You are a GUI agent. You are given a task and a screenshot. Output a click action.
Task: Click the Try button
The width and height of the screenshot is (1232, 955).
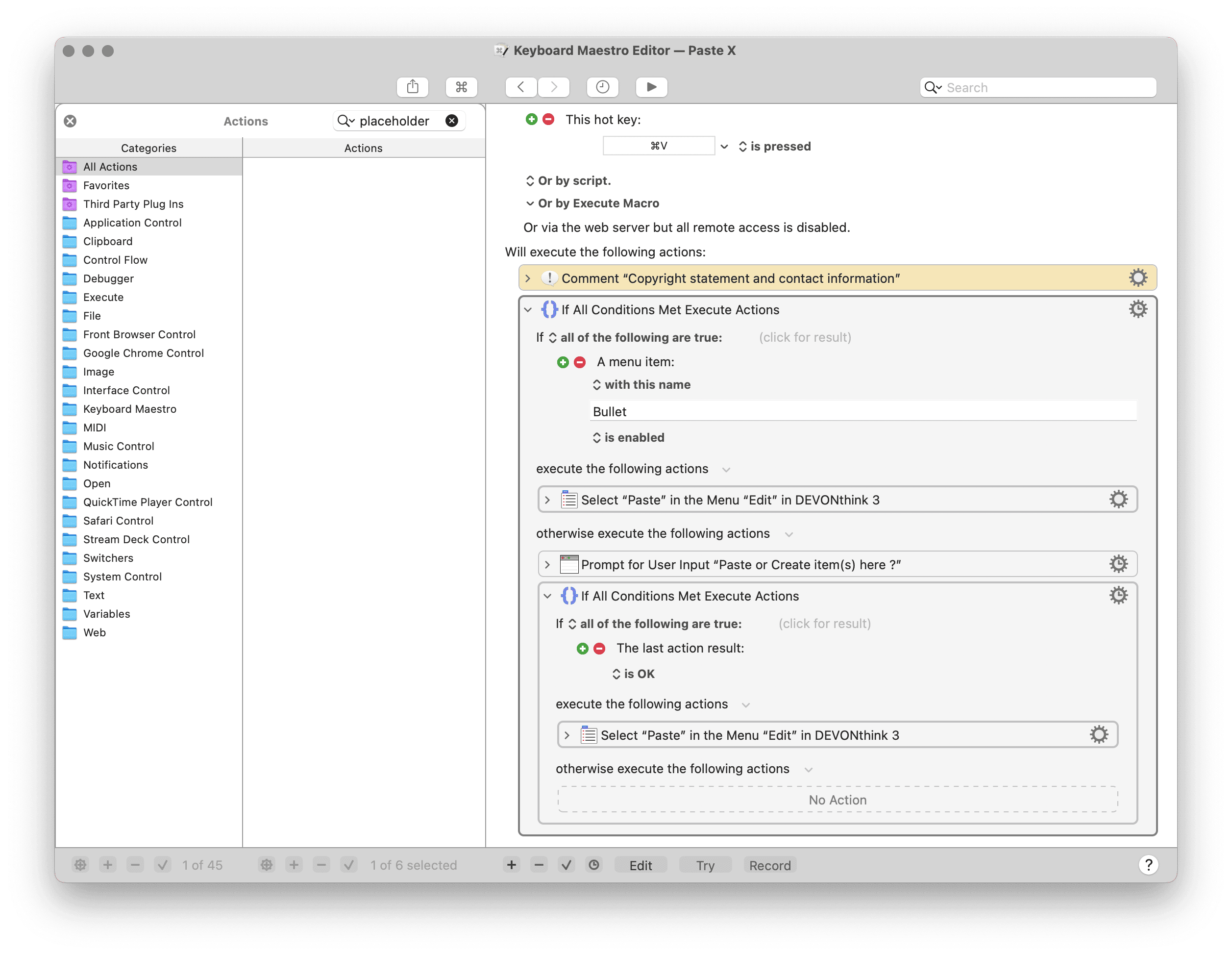click(x=705, y=865)
